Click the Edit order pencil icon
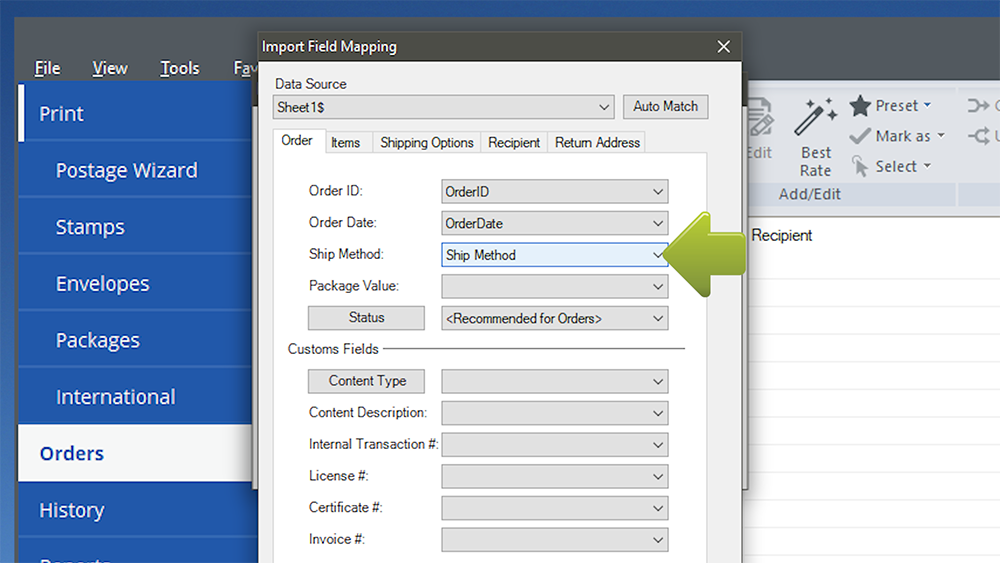Image resolution: width=1000 pixels, height=563 pixels. 759,118
